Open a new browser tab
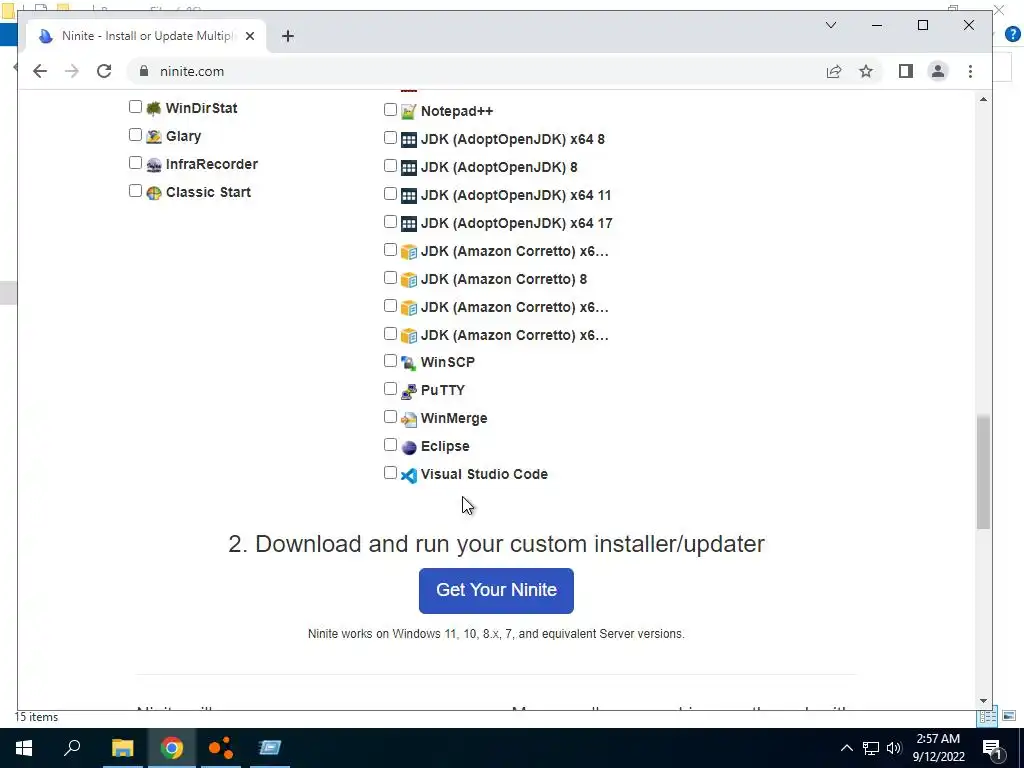The image size is (1024, 768). pos(288,36)
